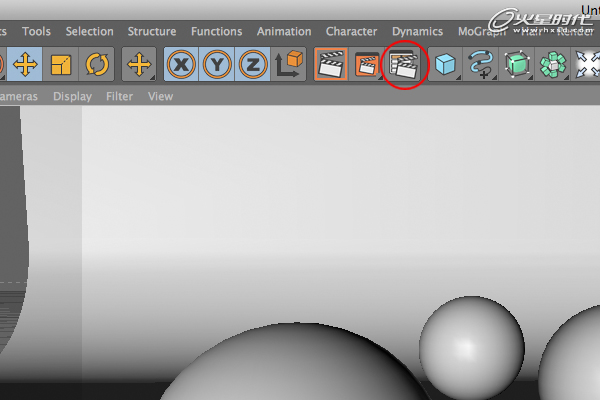
Task: Select the Move tool
Action: tap(24, 66)
